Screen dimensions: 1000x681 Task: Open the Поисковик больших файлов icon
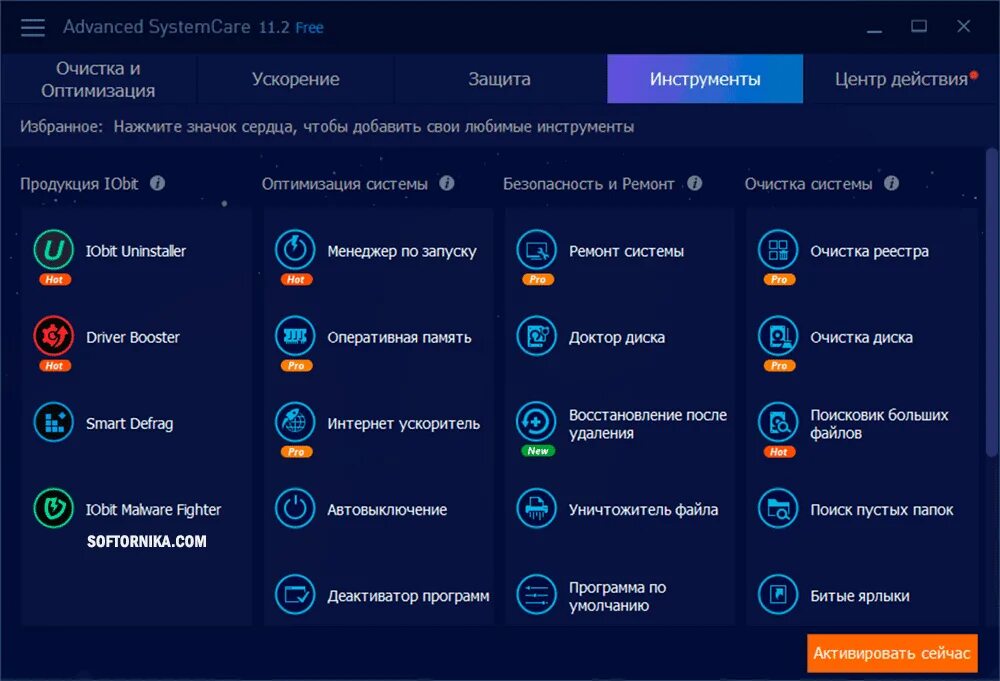click(x=778, y=422)
